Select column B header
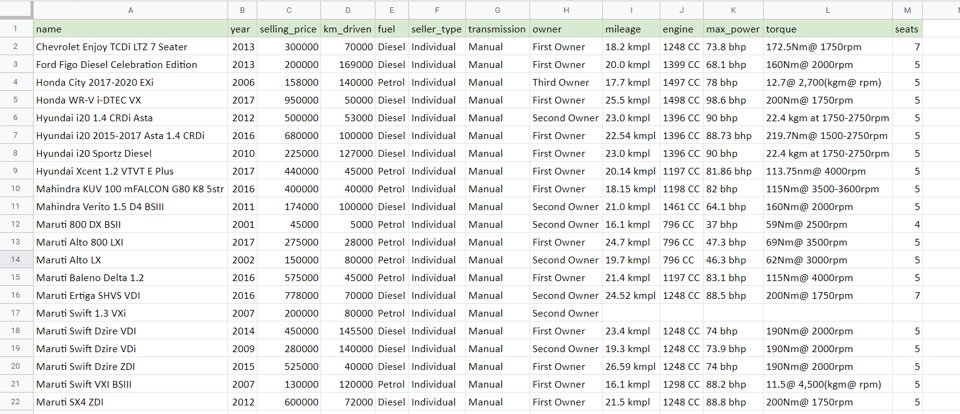 (x=242, y=10)
